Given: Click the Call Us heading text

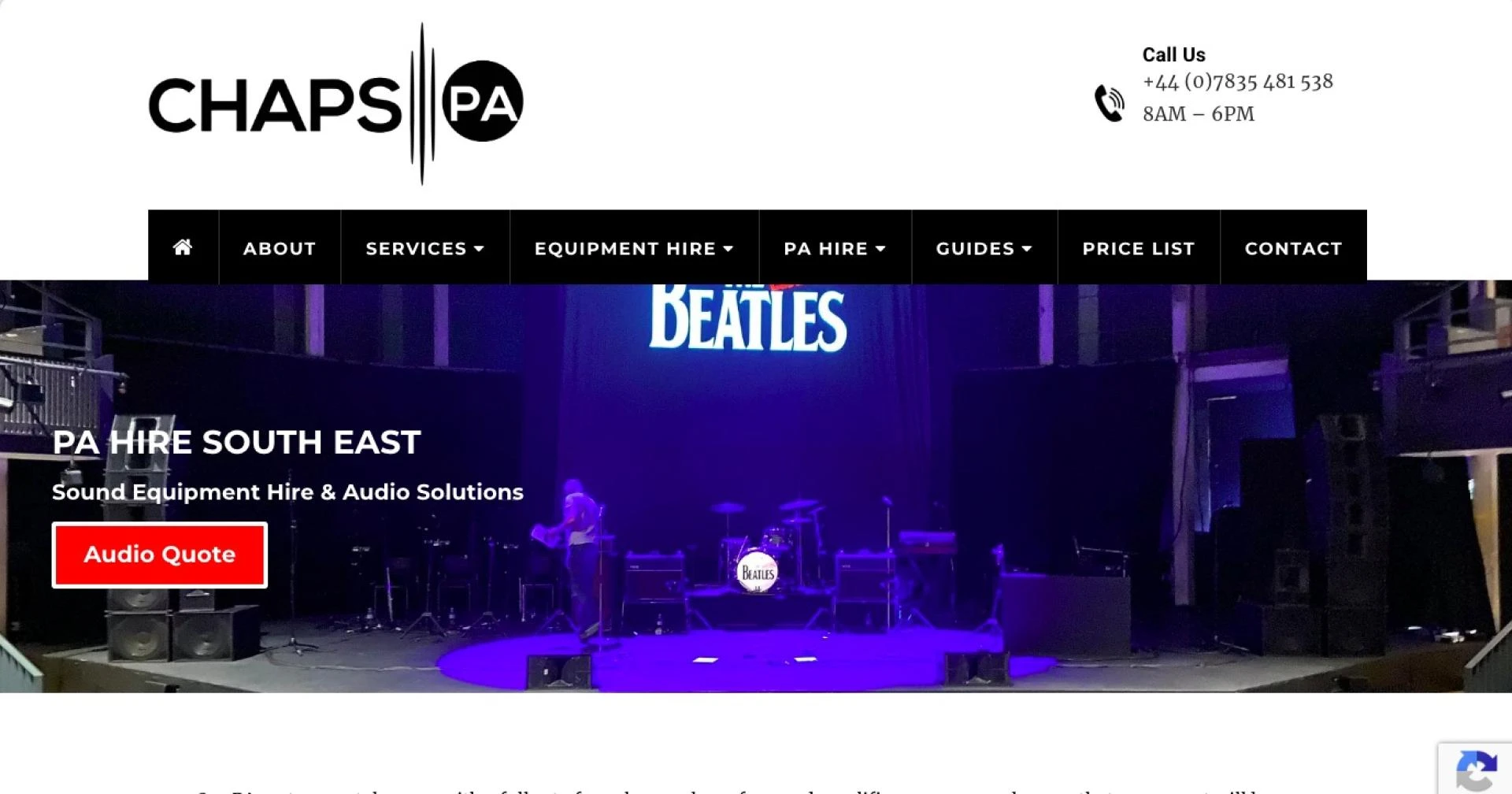Looking at the screenshot, I should coord(1173,54).
